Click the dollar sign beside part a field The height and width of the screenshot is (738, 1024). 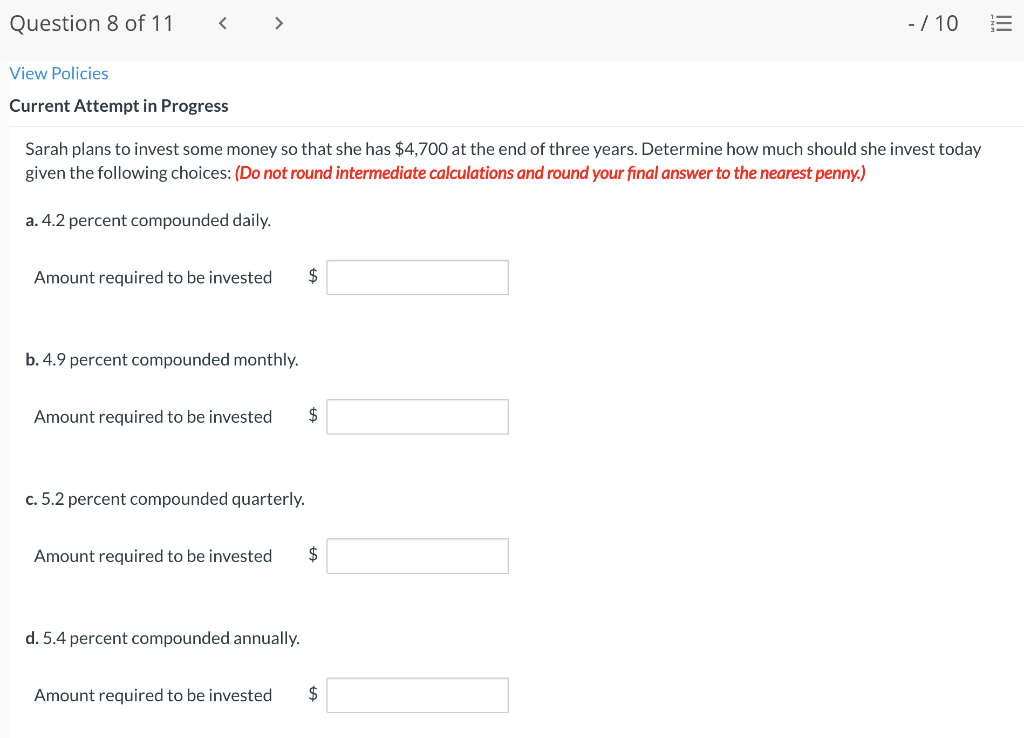pos(313,277)
